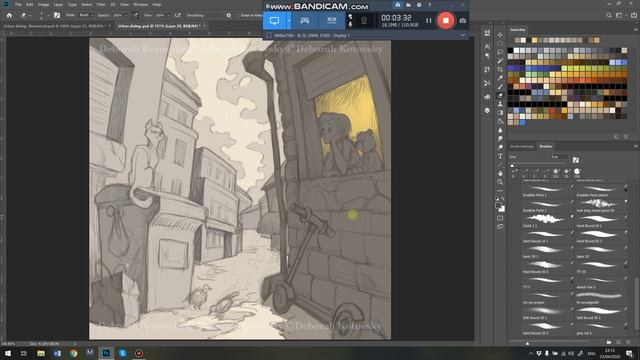Toggle airbrush build-up effects button
Screen dimensions: 640x360
coord(178,15)
